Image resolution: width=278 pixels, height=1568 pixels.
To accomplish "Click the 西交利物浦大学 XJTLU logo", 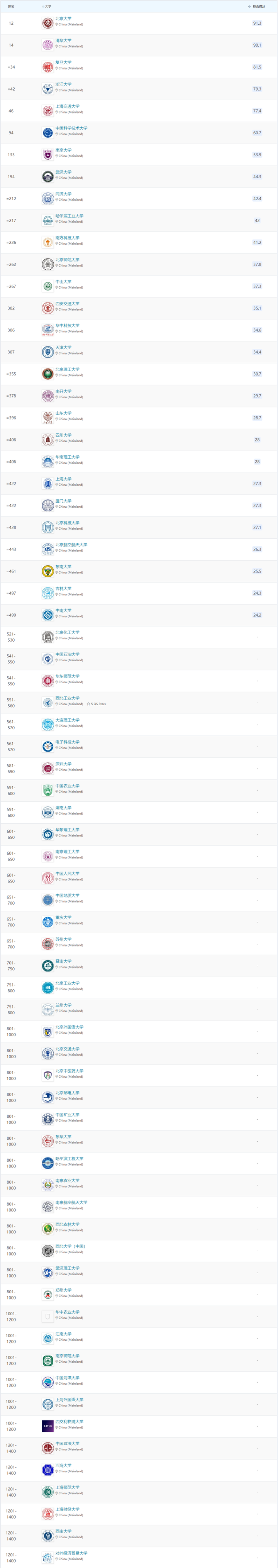I will click(x=47, y=1426).
